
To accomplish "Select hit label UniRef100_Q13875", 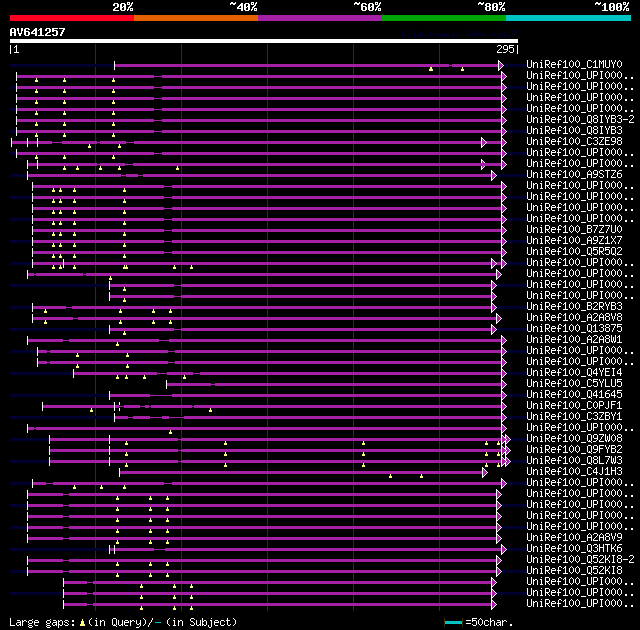I will pyautogui.click(x=574, y=329).
